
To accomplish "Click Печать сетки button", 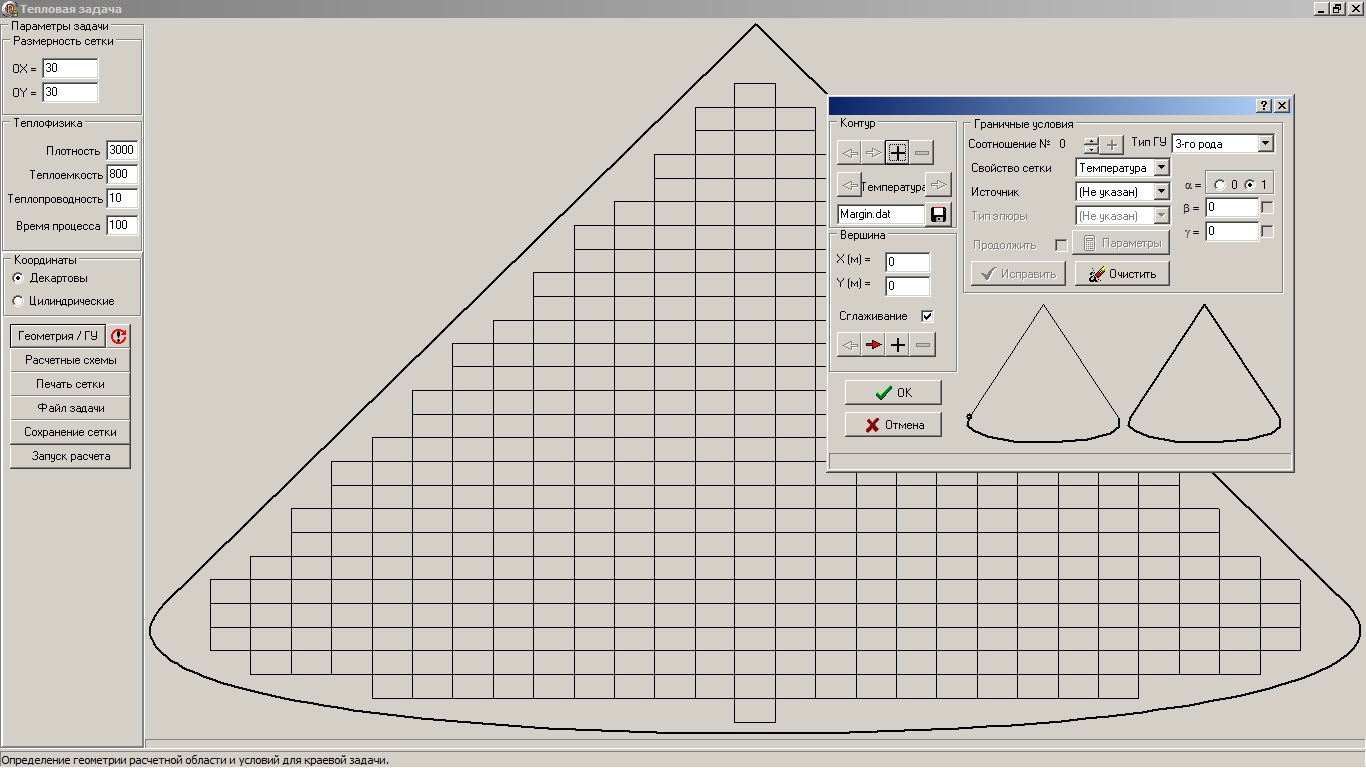I will [70, 384].
